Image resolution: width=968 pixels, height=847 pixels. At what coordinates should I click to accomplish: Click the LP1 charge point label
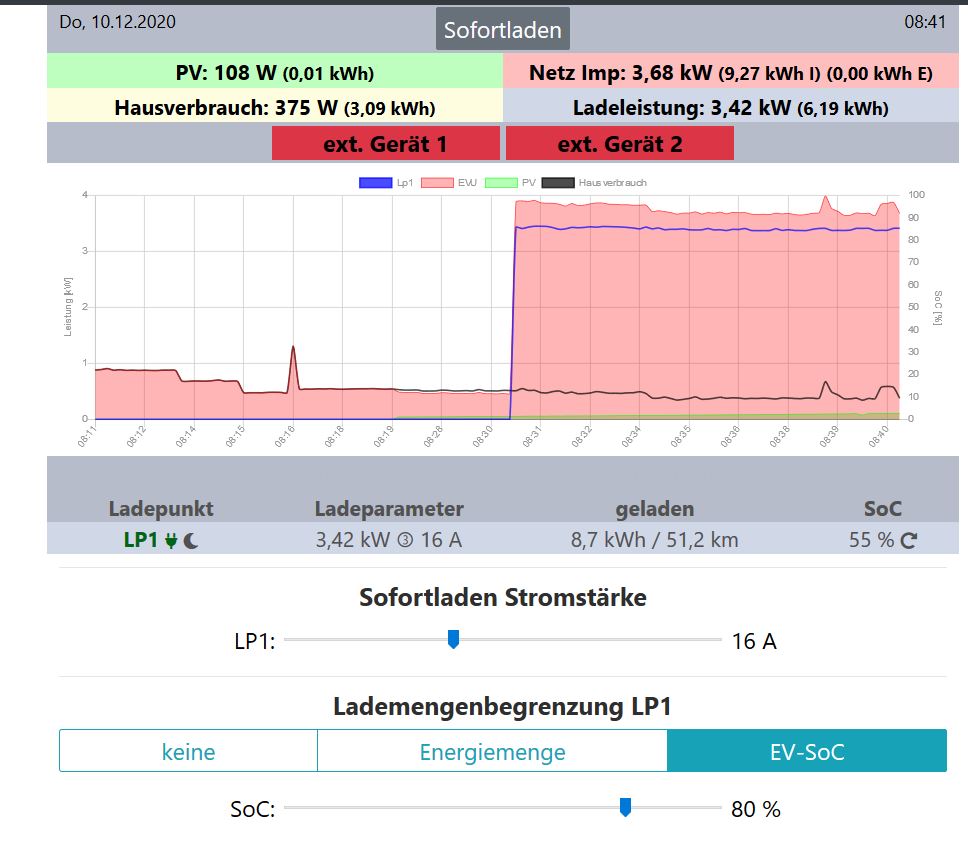141,540
